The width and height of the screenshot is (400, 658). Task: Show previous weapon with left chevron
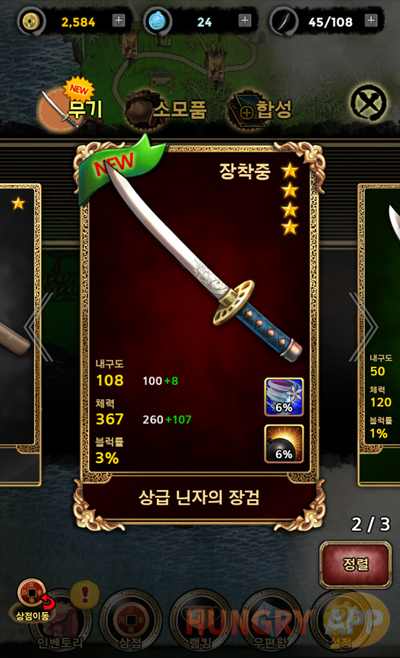tap(39, 326)
